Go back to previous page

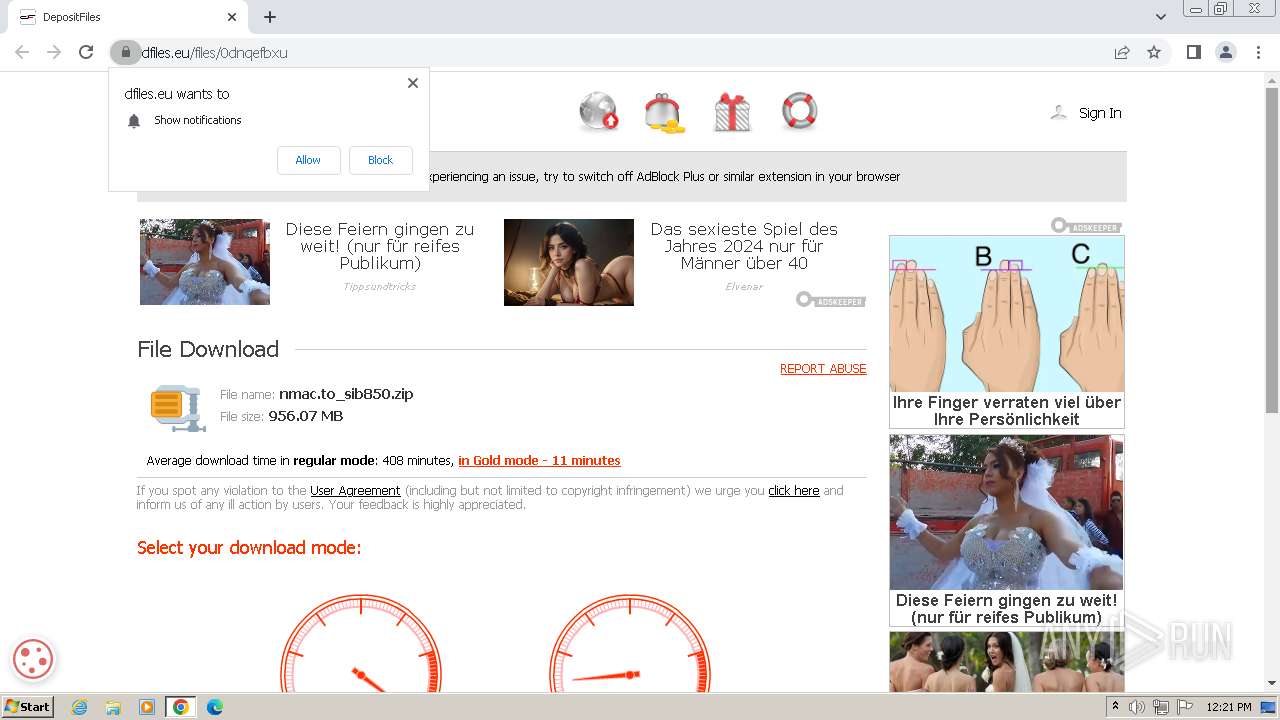coord(22,52)
